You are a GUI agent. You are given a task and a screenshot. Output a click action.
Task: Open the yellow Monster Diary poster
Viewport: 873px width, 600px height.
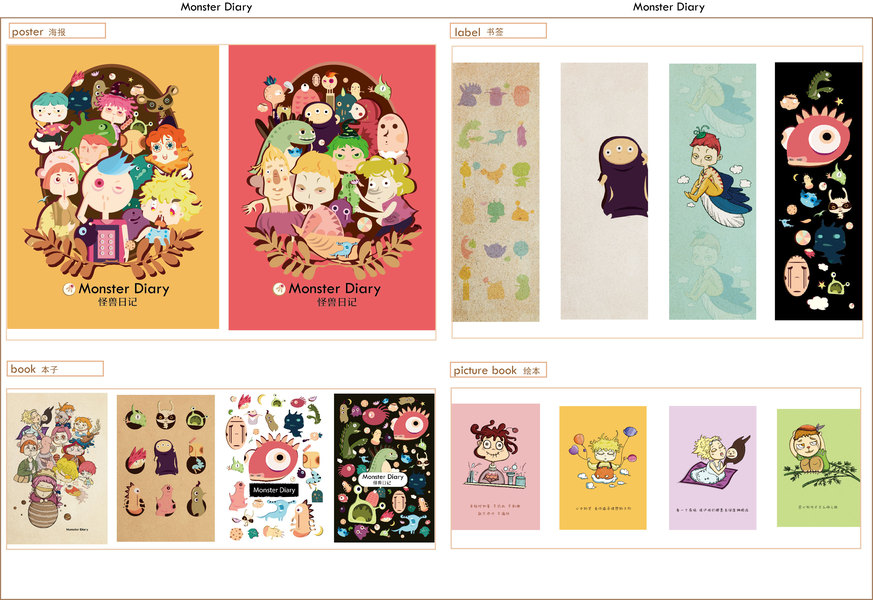click(113, 187)
